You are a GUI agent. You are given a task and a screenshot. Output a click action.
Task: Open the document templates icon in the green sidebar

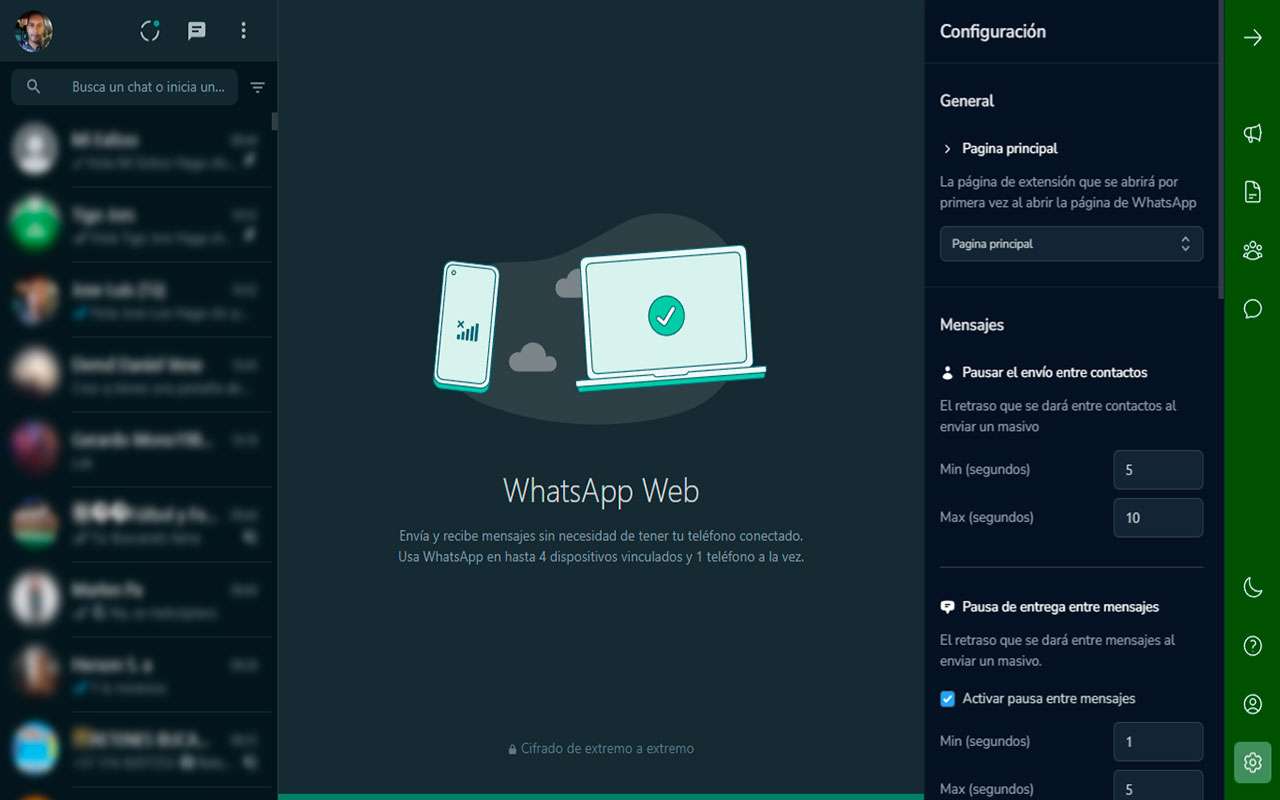click(x=1252, y=192)
